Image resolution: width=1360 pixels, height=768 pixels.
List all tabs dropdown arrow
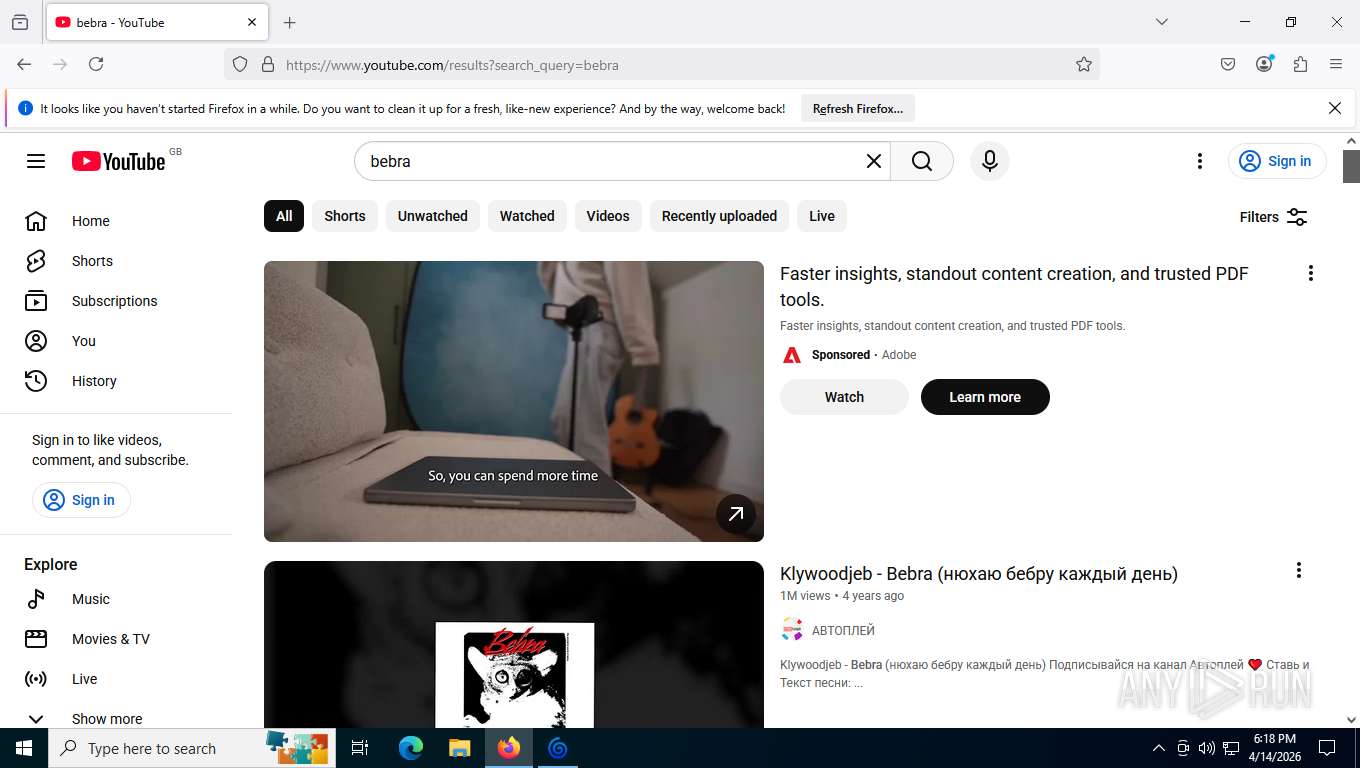[1162, 22]
